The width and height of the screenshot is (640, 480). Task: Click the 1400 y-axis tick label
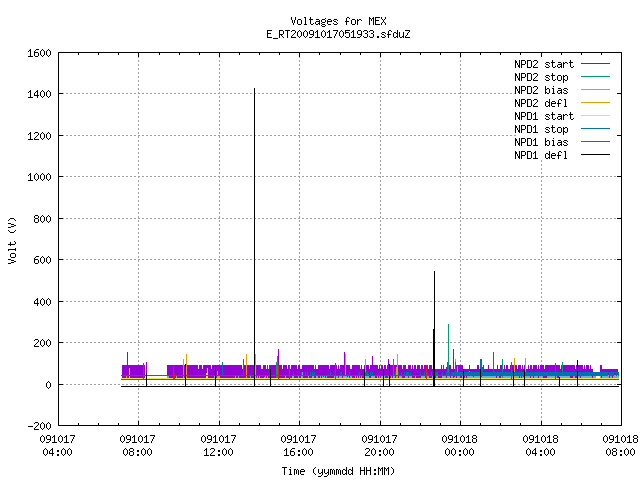(39, 94)
